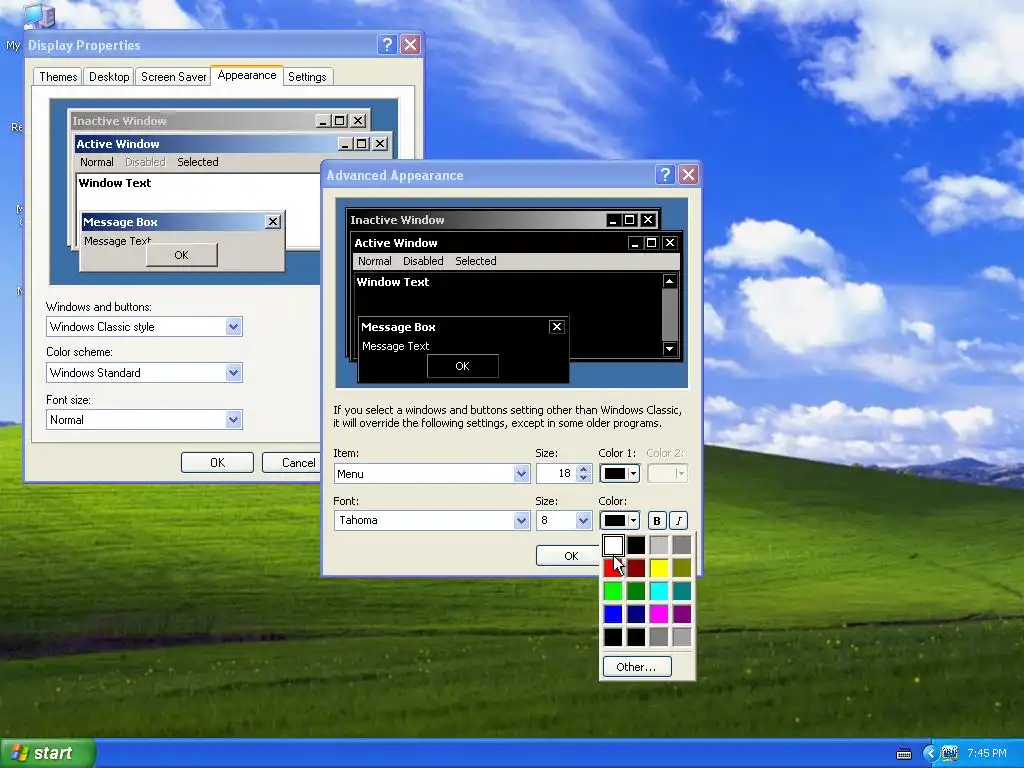This screenshot has width=1024, height=768.
Task: Select the Inactive Window title in the black preview
Action: (x=397, y=220)
